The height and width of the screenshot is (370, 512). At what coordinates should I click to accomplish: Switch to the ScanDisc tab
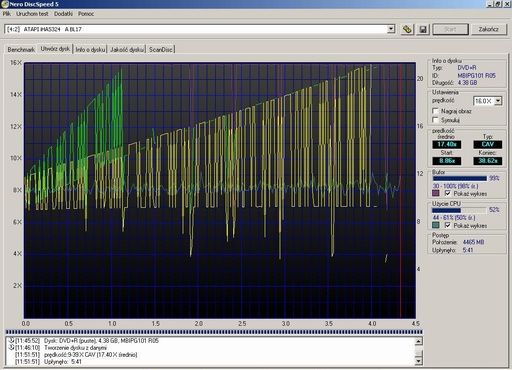coord(161,50)
